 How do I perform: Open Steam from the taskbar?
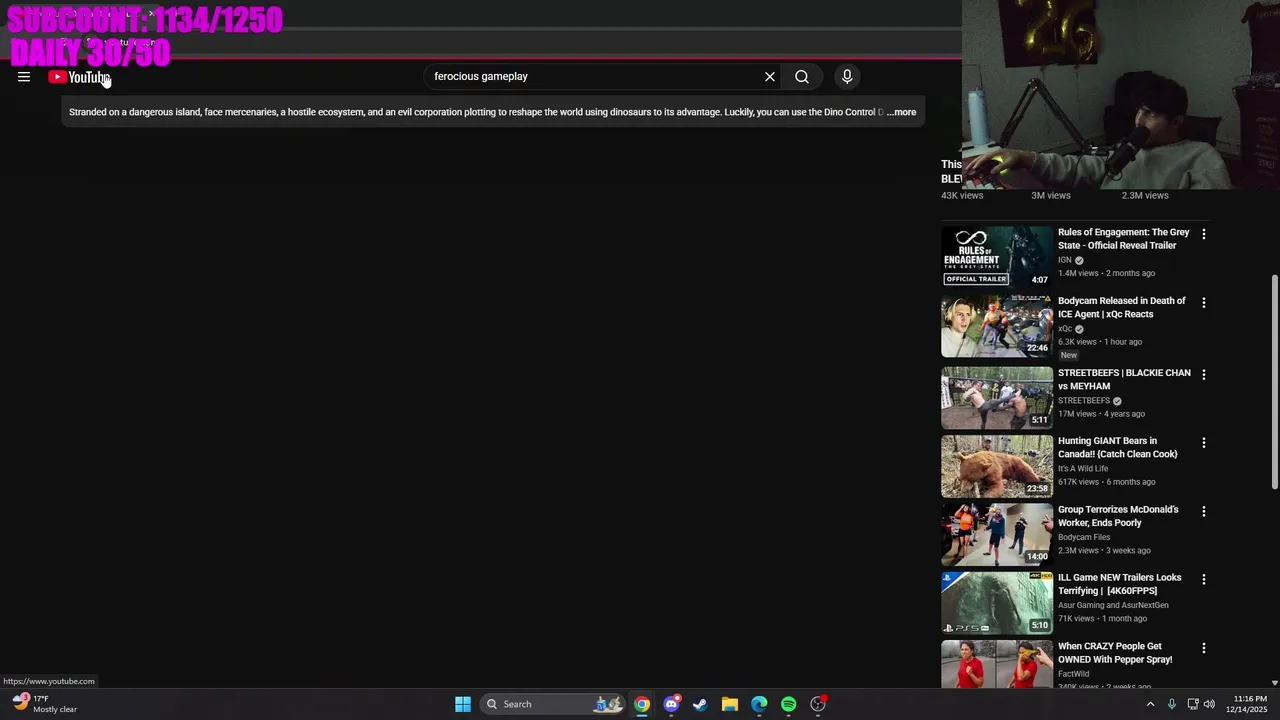(700, 704)
